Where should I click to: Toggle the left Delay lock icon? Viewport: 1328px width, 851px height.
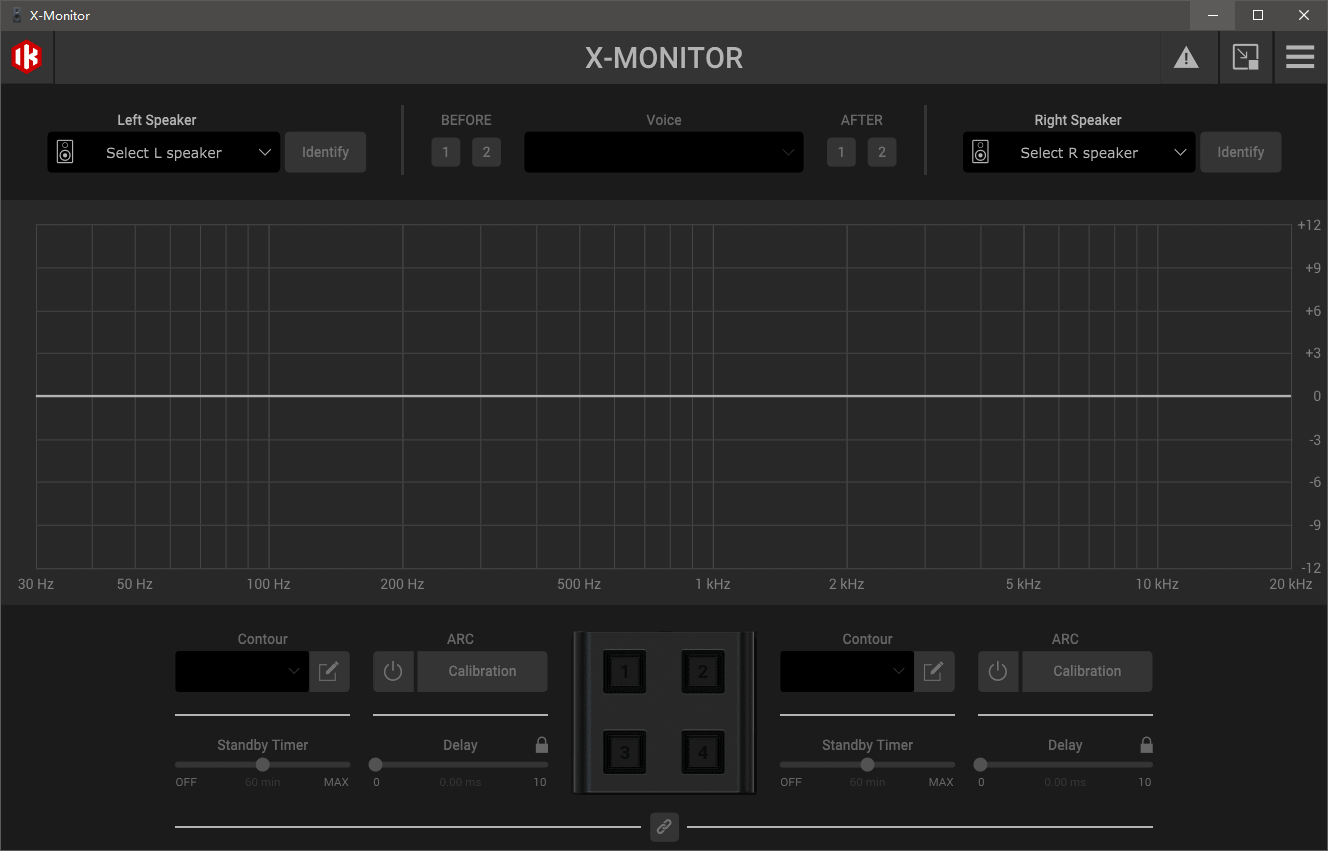pos(542,745)
